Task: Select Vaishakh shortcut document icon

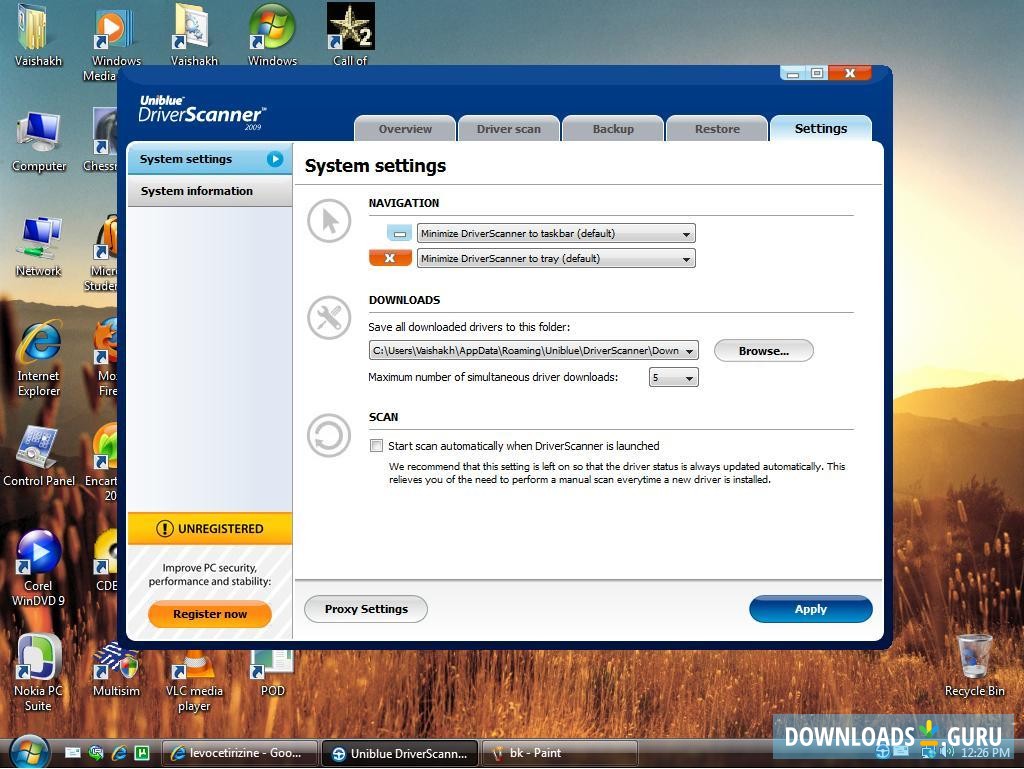Action: 194,34
